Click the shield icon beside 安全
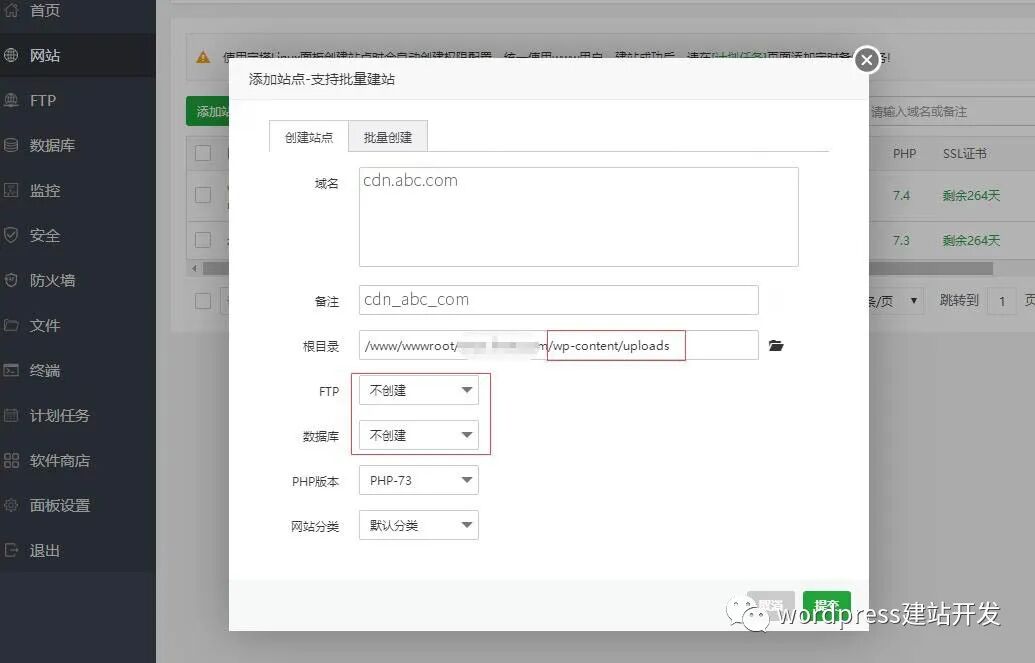This screenshot has width=1035, height=663. (11, 235)
